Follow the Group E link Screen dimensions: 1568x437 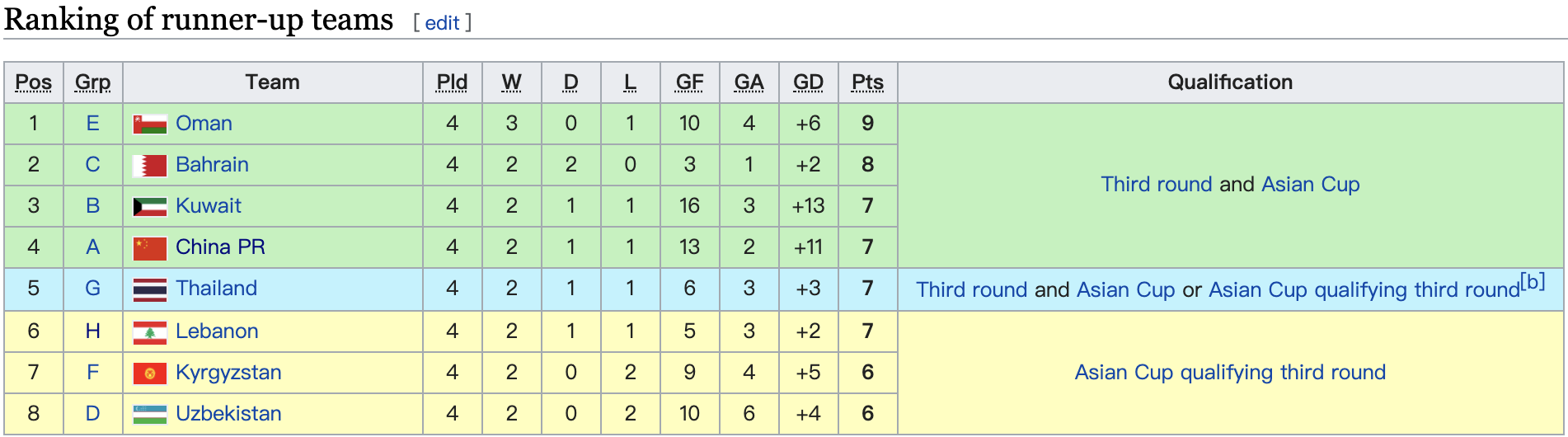tap(92, 124)
